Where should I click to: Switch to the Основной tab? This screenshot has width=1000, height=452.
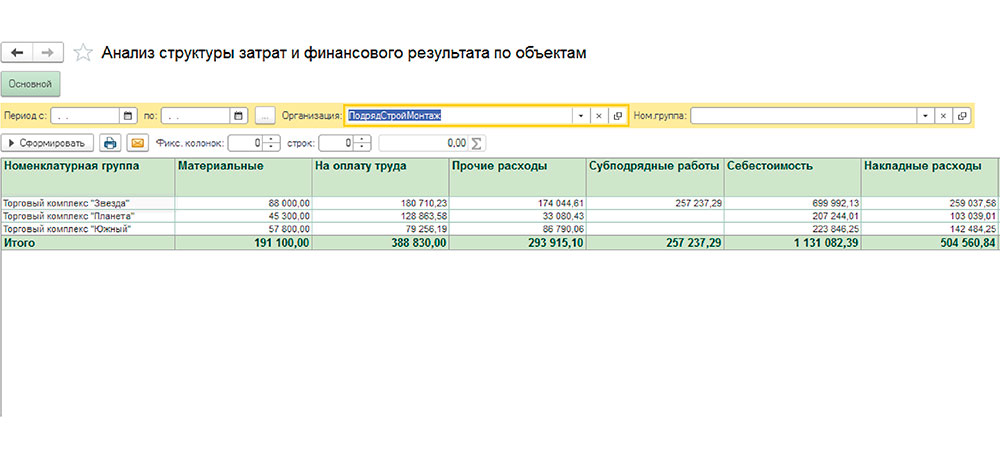pyautogui.click(x=31, y=84)
